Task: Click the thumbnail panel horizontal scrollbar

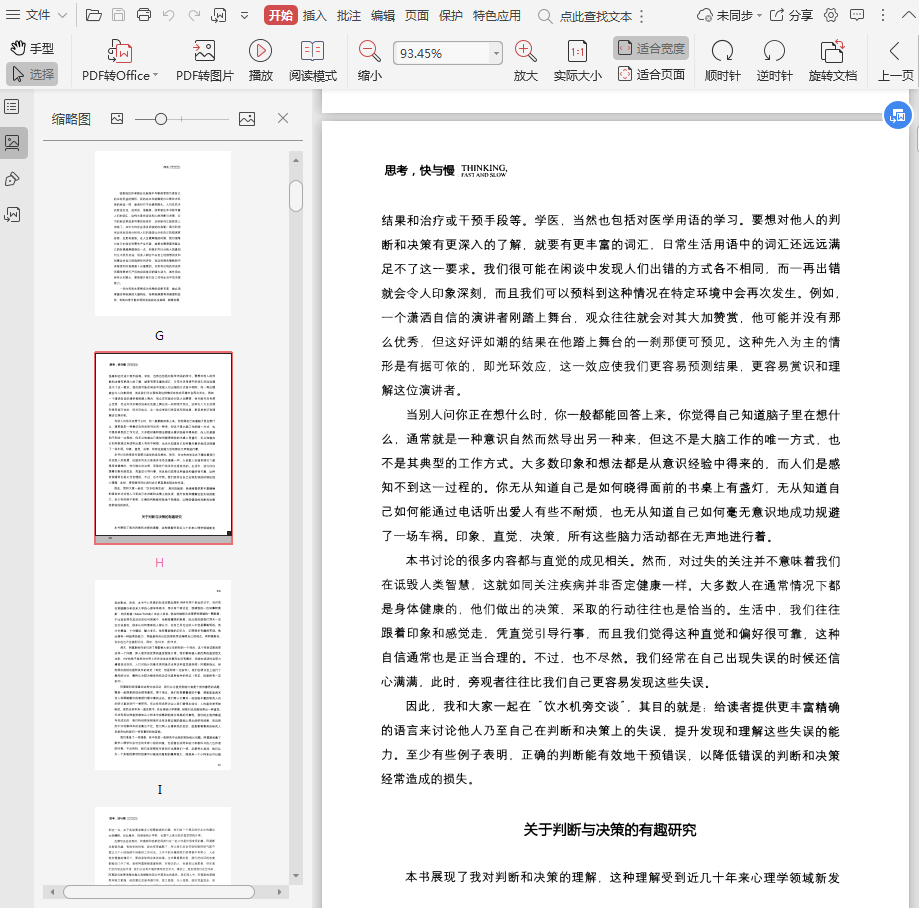Action: [159, 892]
